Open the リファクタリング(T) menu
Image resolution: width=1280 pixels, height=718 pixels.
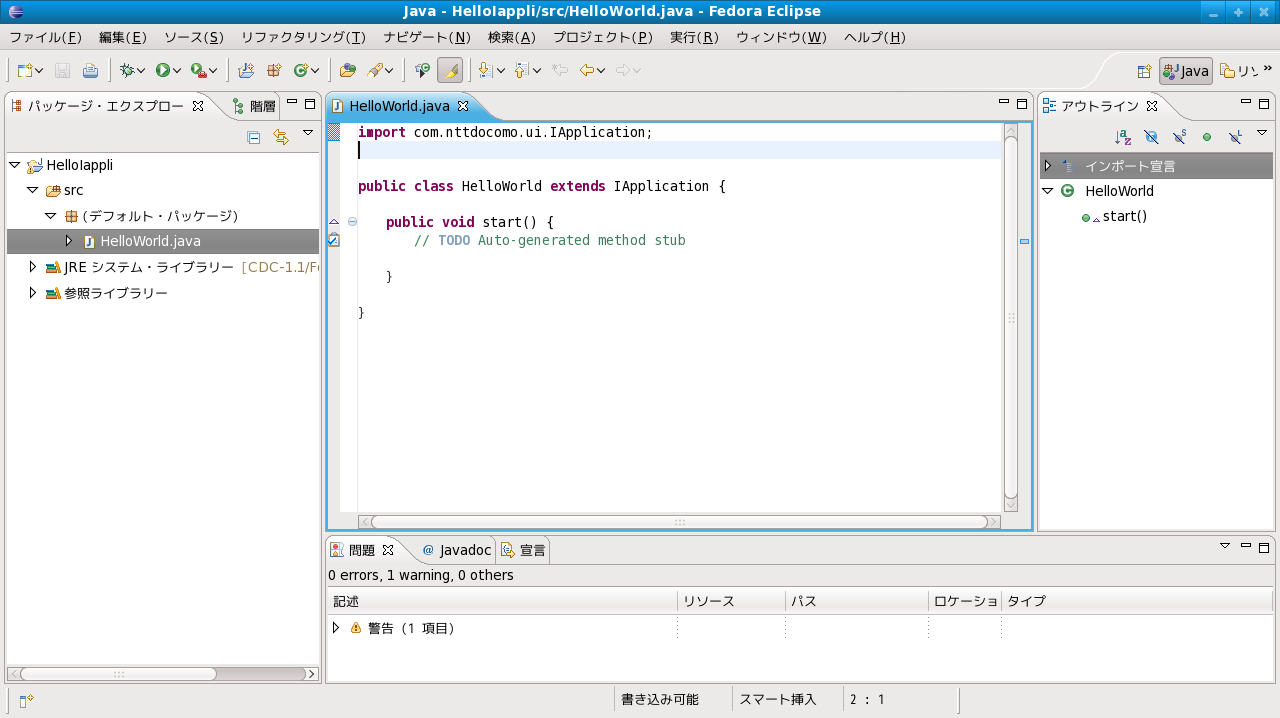tap(303, 37)
